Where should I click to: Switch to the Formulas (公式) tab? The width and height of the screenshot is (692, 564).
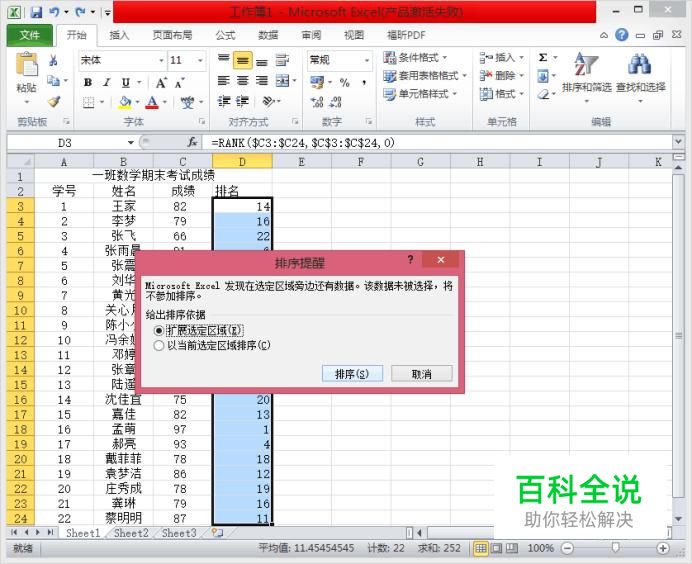pos(225,35)
